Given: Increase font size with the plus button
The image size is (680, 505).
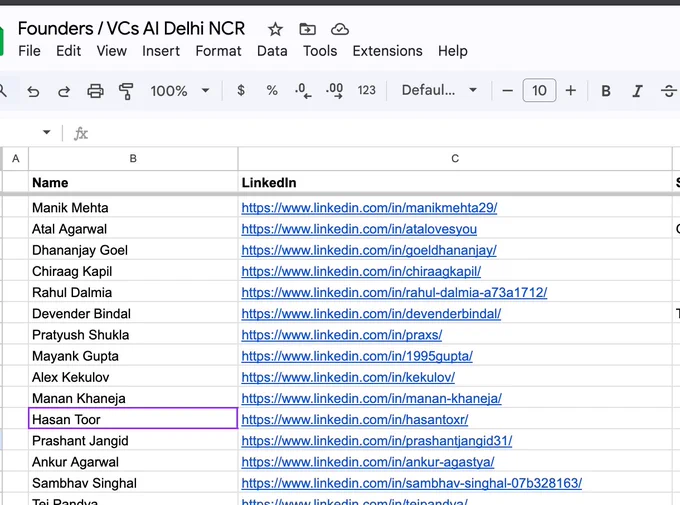Looking at the screenshot, I should point(571,91).
